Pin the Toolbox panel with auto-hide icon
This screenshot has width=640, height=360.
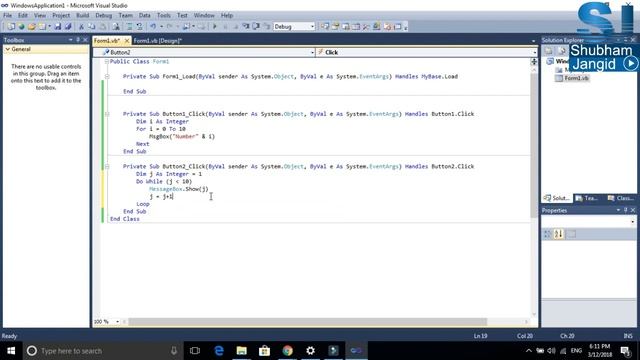point(78,40)
